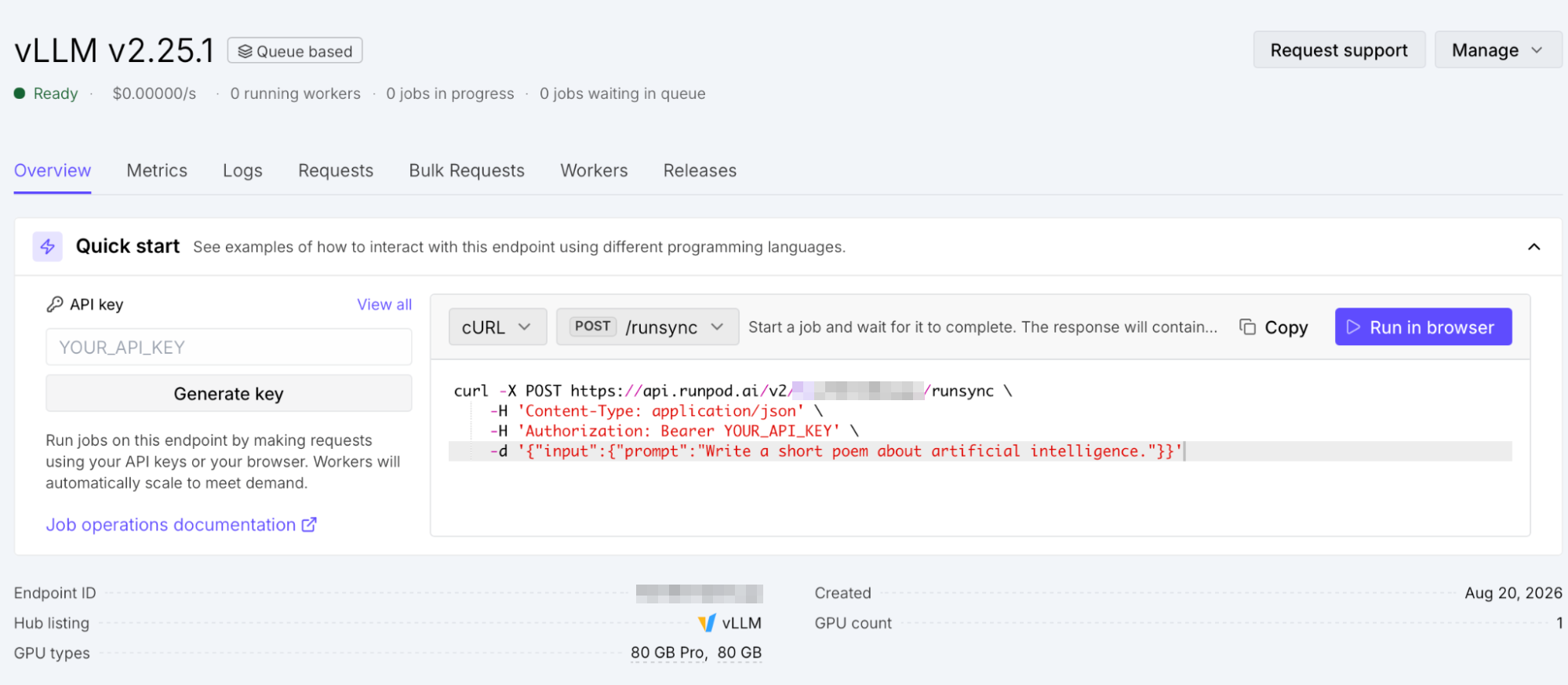1568x685 pixels.
Task: Click the Queue based badge
Action: (295, 51)
